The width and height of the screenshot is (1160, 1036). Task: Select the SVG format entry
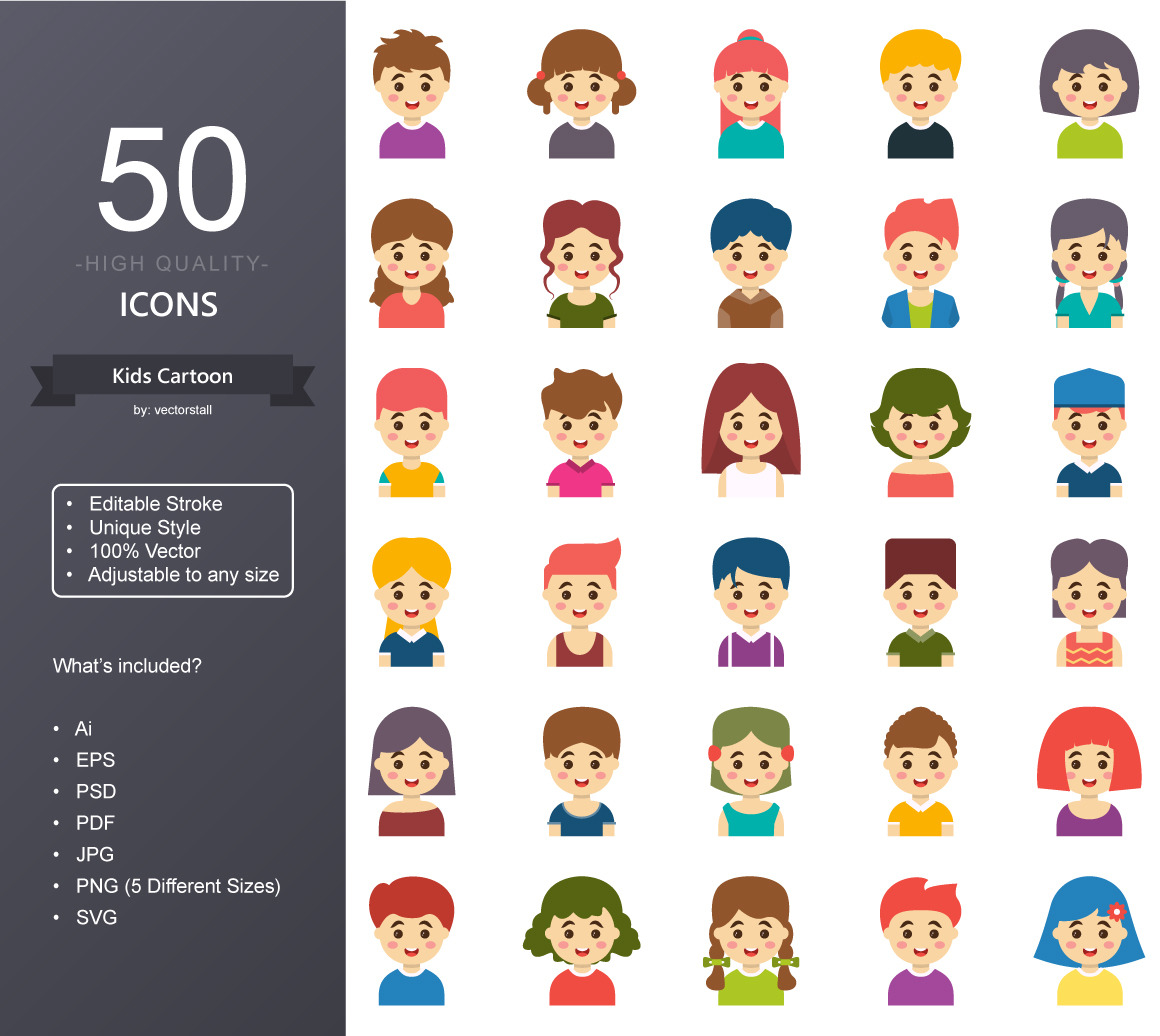pos(97,917)
